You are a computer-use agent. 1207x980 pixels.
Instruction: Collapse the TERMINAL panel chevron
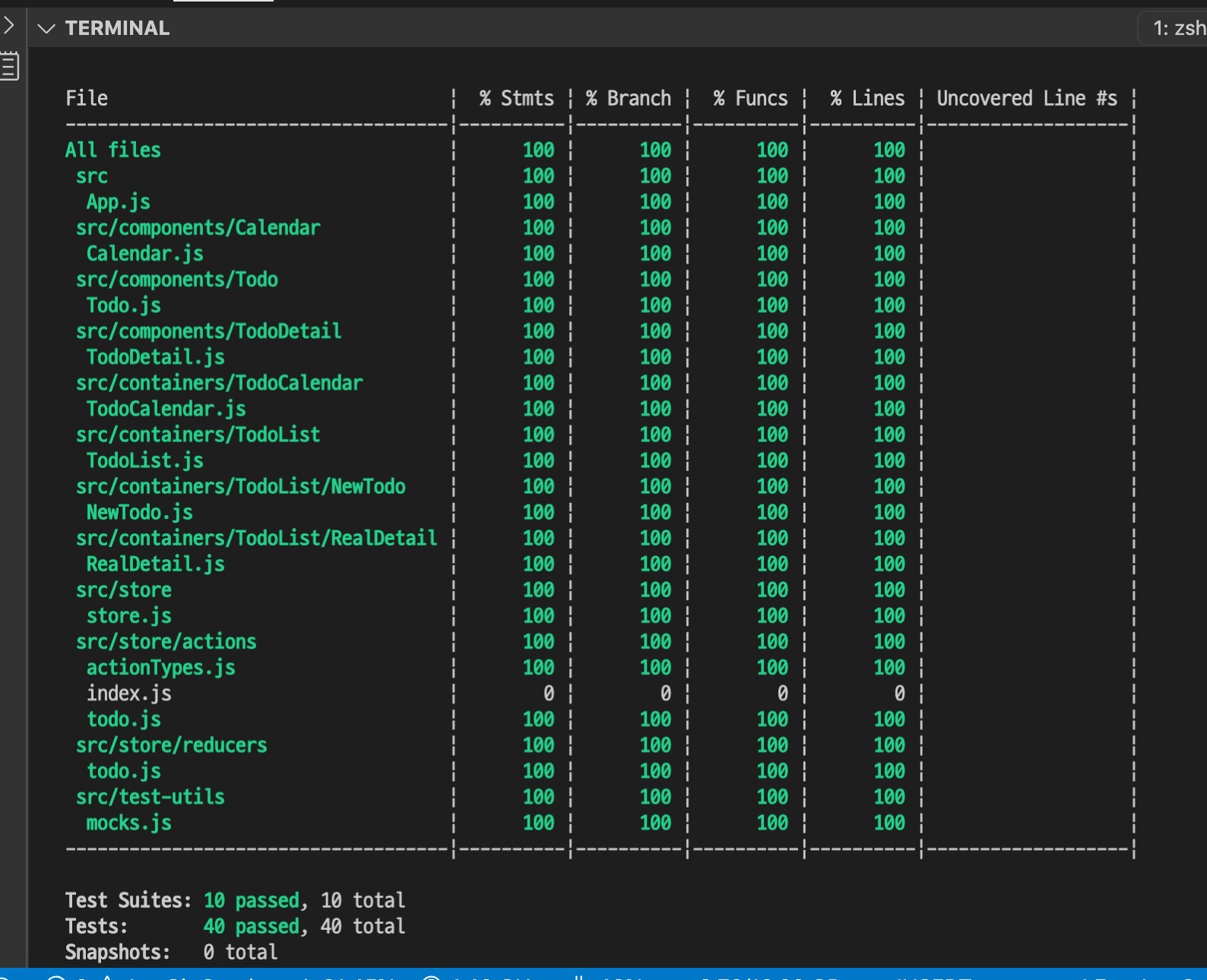47,29
